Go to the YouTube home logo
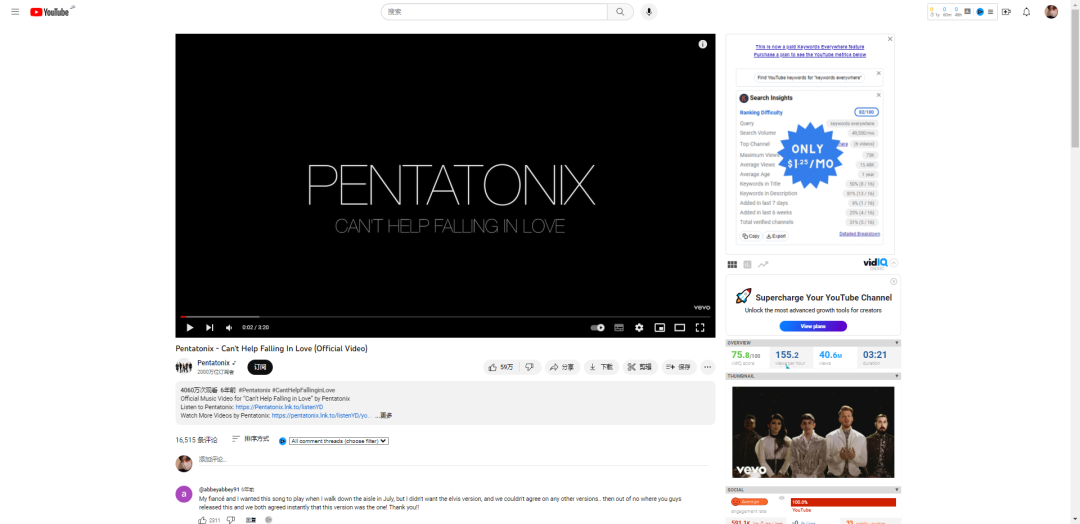Screen dimensions: 1080x524 pyautogui.click(x=50, y=12)
